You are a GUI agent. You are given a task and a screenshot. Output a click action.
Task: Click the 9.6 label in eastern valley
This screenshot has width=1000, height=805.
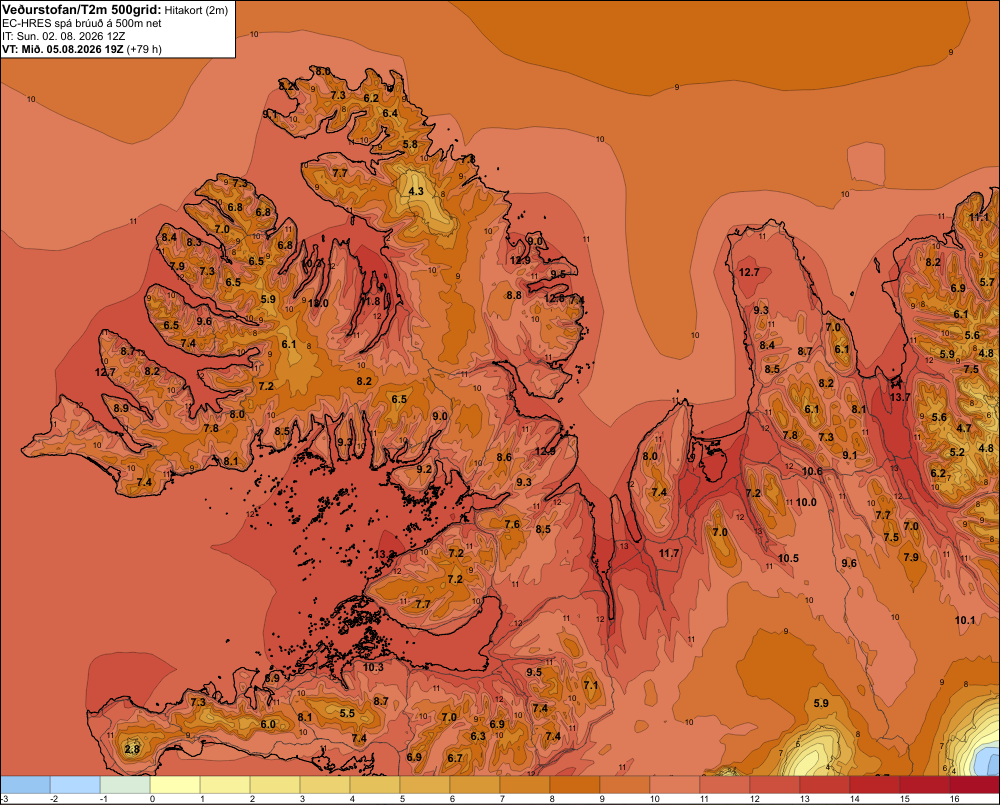[849, 563]
